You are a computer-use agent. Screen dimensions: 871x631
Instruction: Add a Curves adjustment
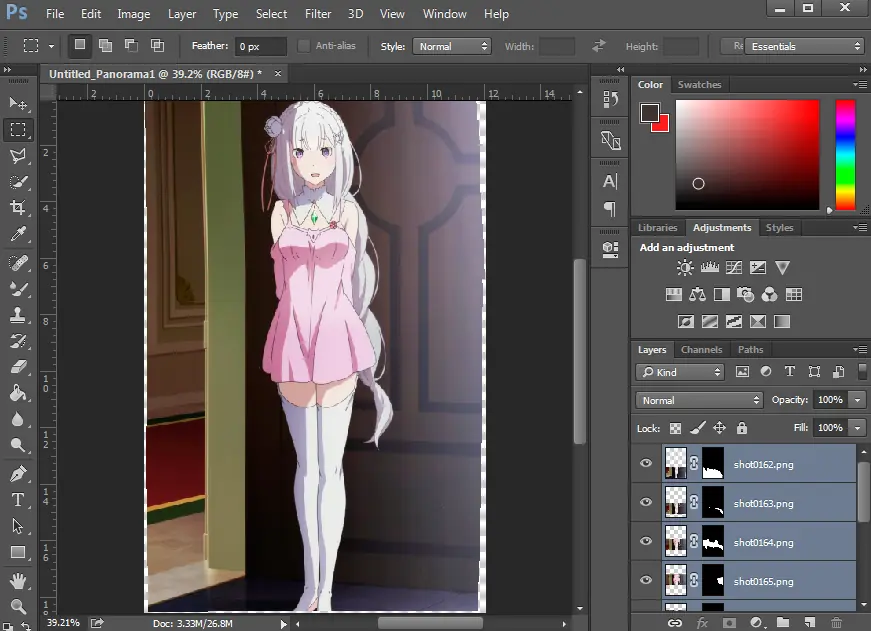(734, 268)
